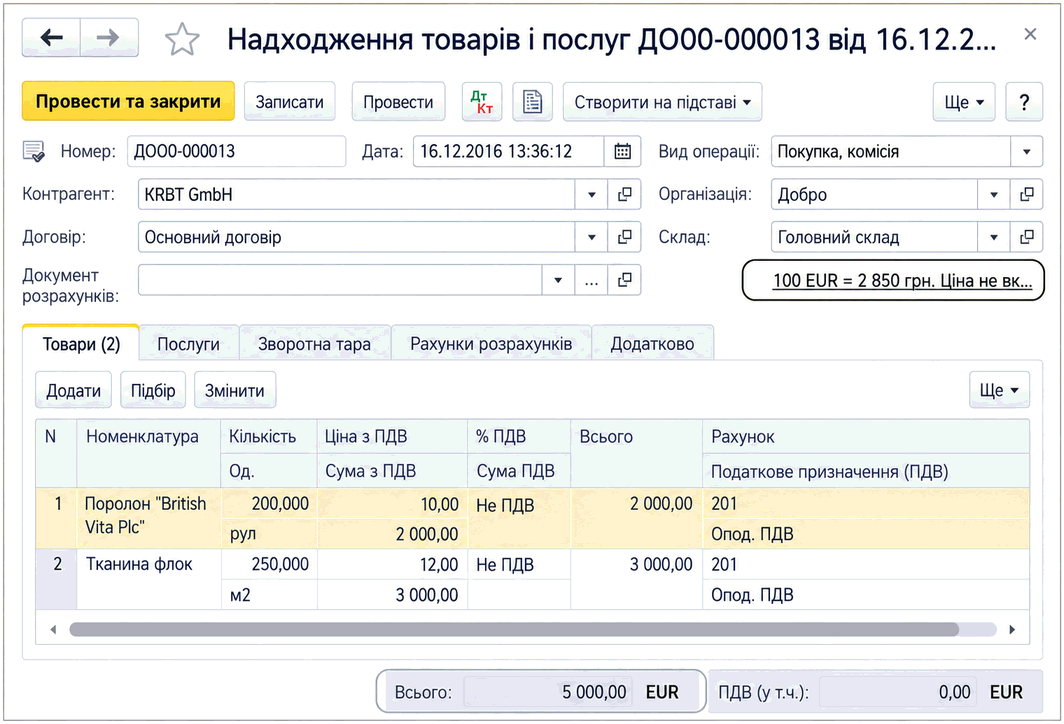The width and height of the screenshot is (1064, 724).
Task: Open KRBT GmbH contractor card icon
Action: (x=624, y=195)
